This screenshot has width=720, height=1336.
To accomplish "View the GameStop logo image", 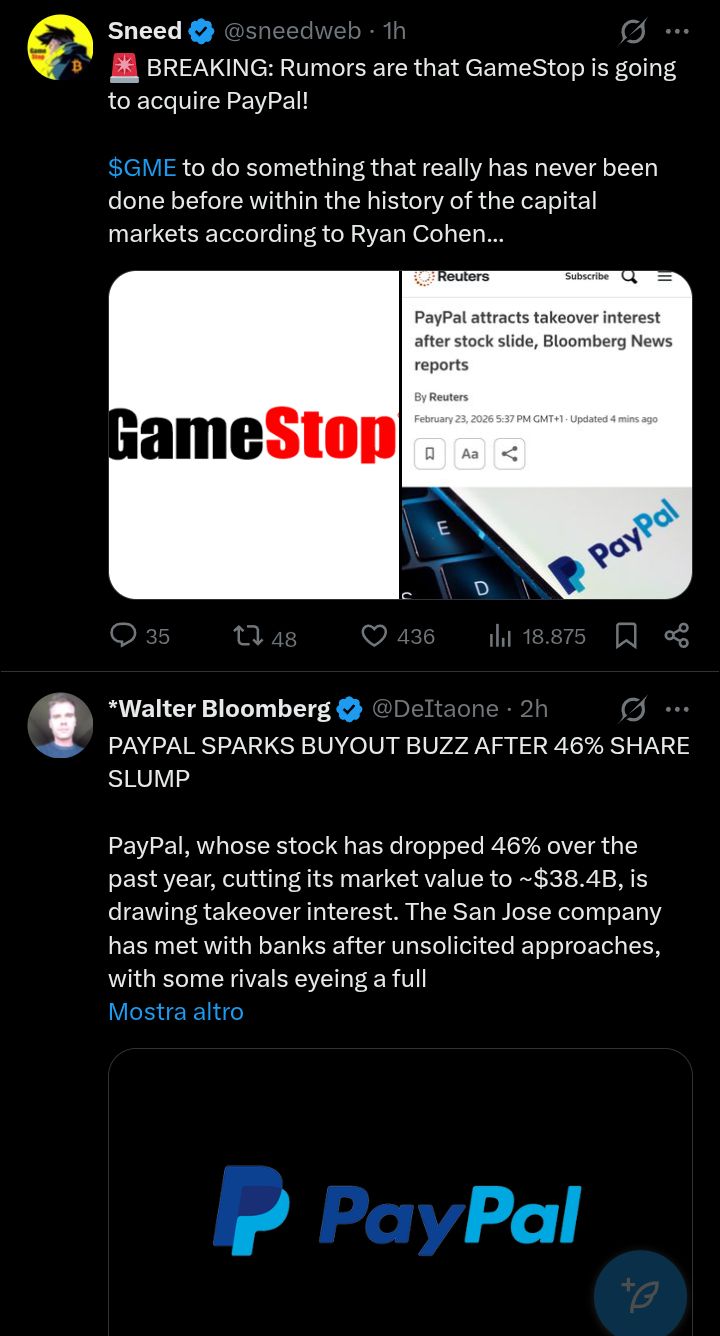I will tap(253, 435).
